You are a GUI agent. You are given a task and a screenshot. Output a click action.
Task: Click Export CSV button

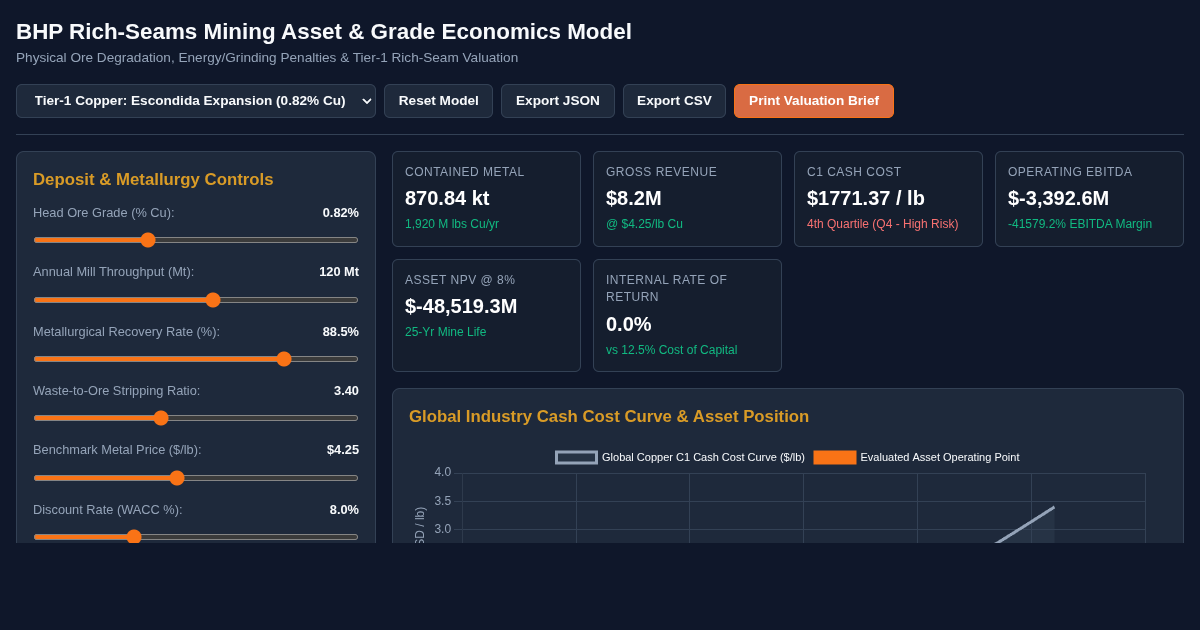674,101
